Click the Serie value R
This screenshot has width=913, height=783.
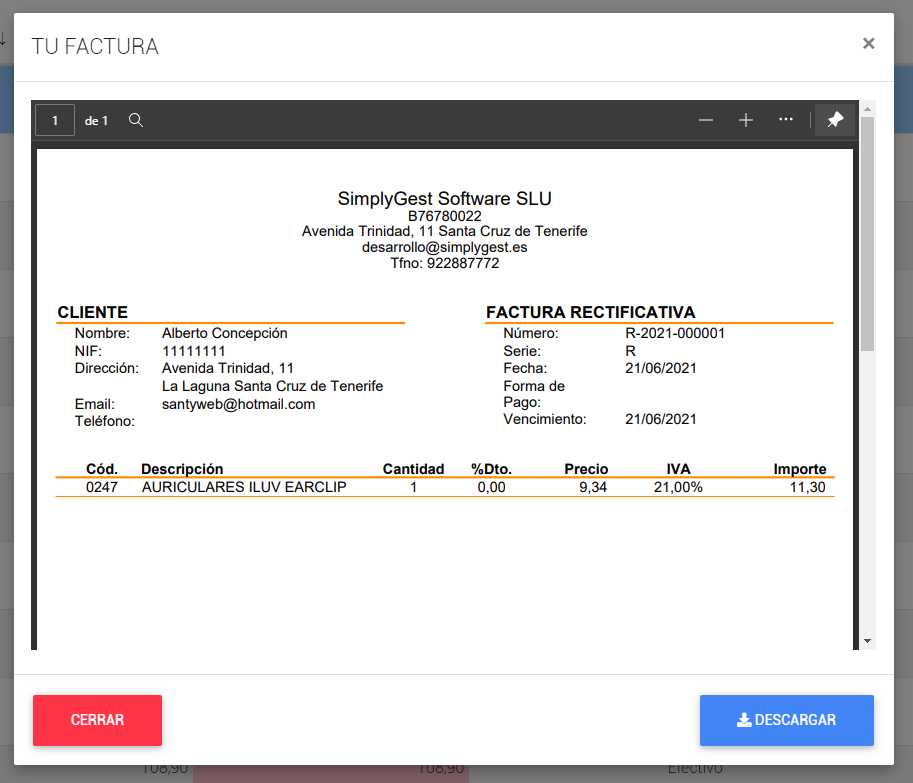click(631, 351)
